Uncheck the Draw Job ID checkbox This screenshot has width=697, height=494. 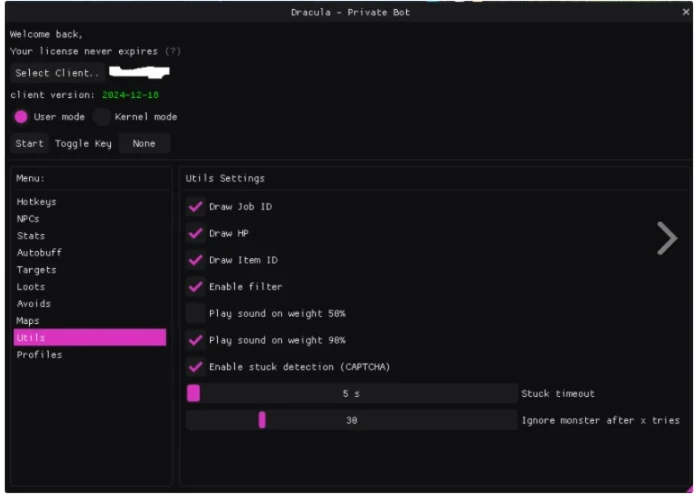(196, 207)
